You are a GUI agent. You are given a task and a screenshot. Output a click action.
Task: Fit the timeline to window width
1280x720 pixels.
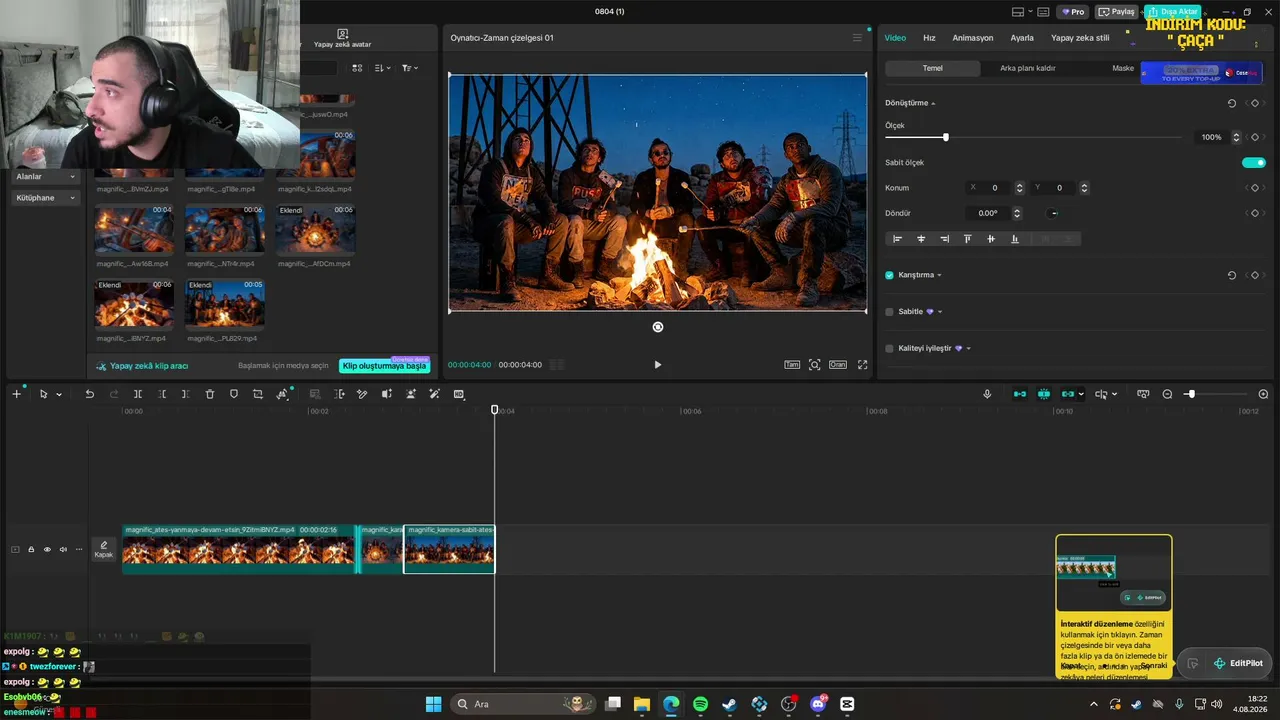click(x=1143, y=394)
